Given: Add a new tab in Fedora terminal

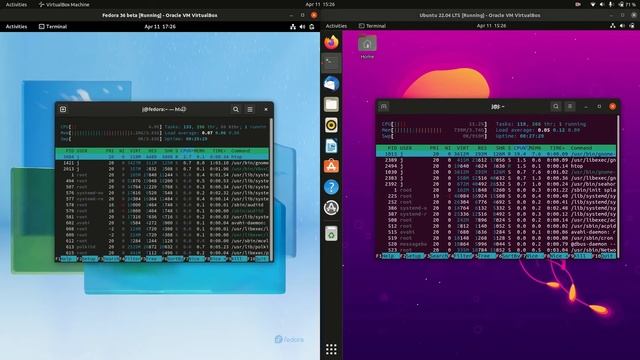Looking at the screenshot, I should pos(63,109).
